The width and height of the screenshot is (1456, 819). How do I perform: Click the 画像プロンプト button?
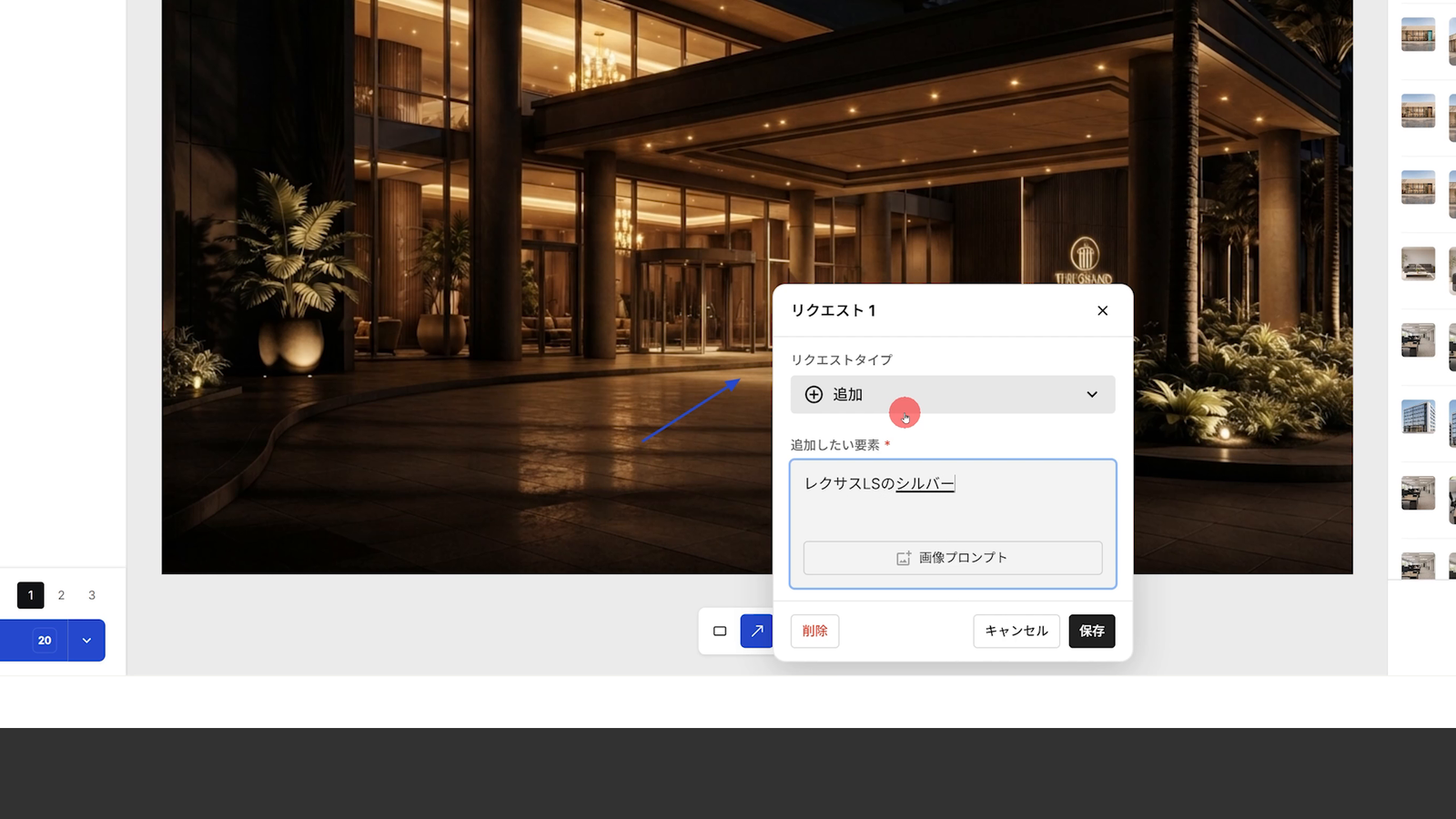click(953, 558)
